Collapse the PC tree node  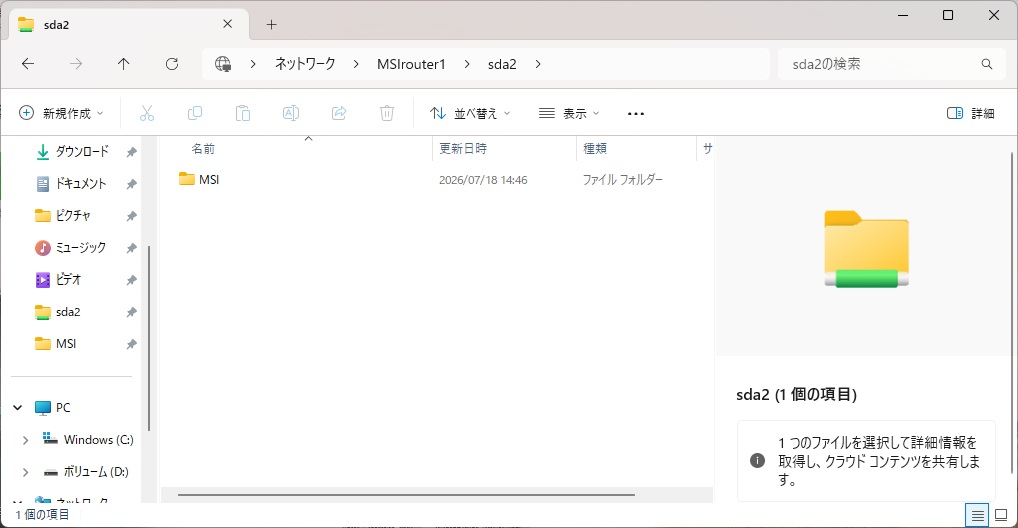[x=18, y=408]
